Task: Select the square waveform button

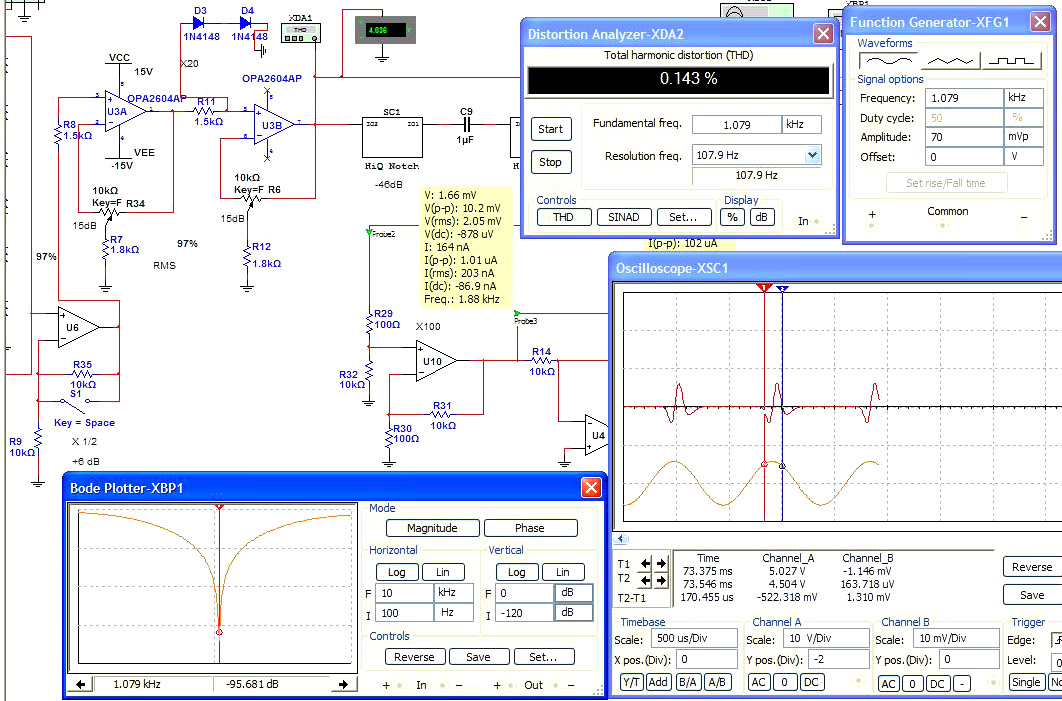Action: (x=1011, y=61)
